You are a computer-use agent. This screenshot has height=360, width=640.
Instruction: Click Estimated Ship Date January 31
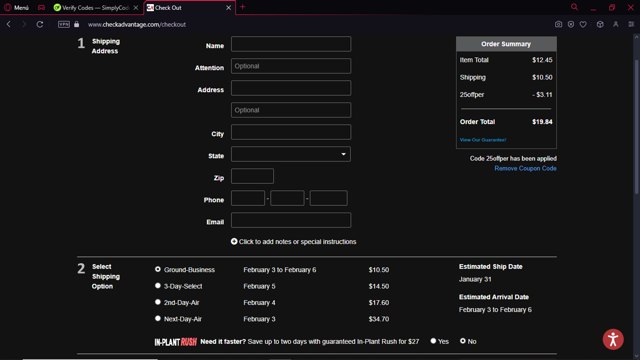pos(475,279)
